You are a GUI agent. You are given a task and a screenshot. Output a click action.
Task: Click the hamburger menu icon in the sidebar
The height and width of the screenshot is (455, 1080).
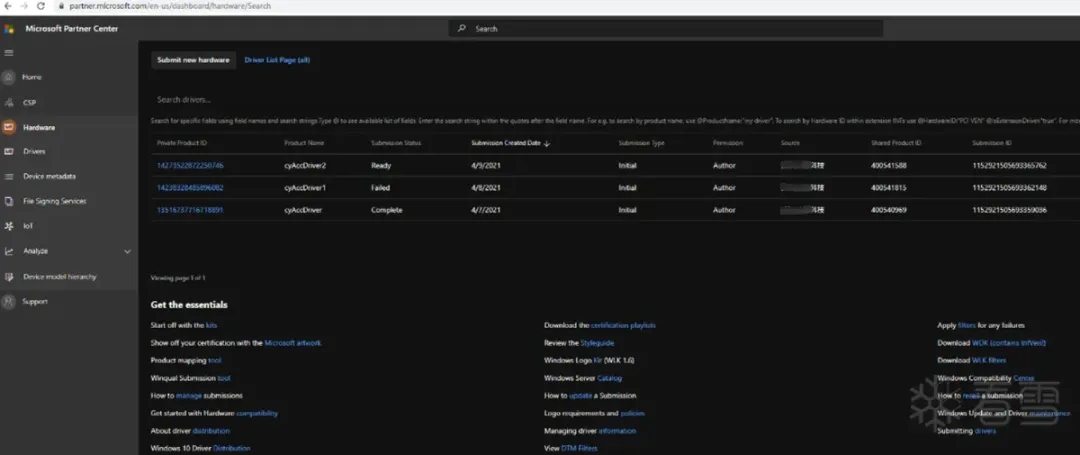[x=9, y=53]
